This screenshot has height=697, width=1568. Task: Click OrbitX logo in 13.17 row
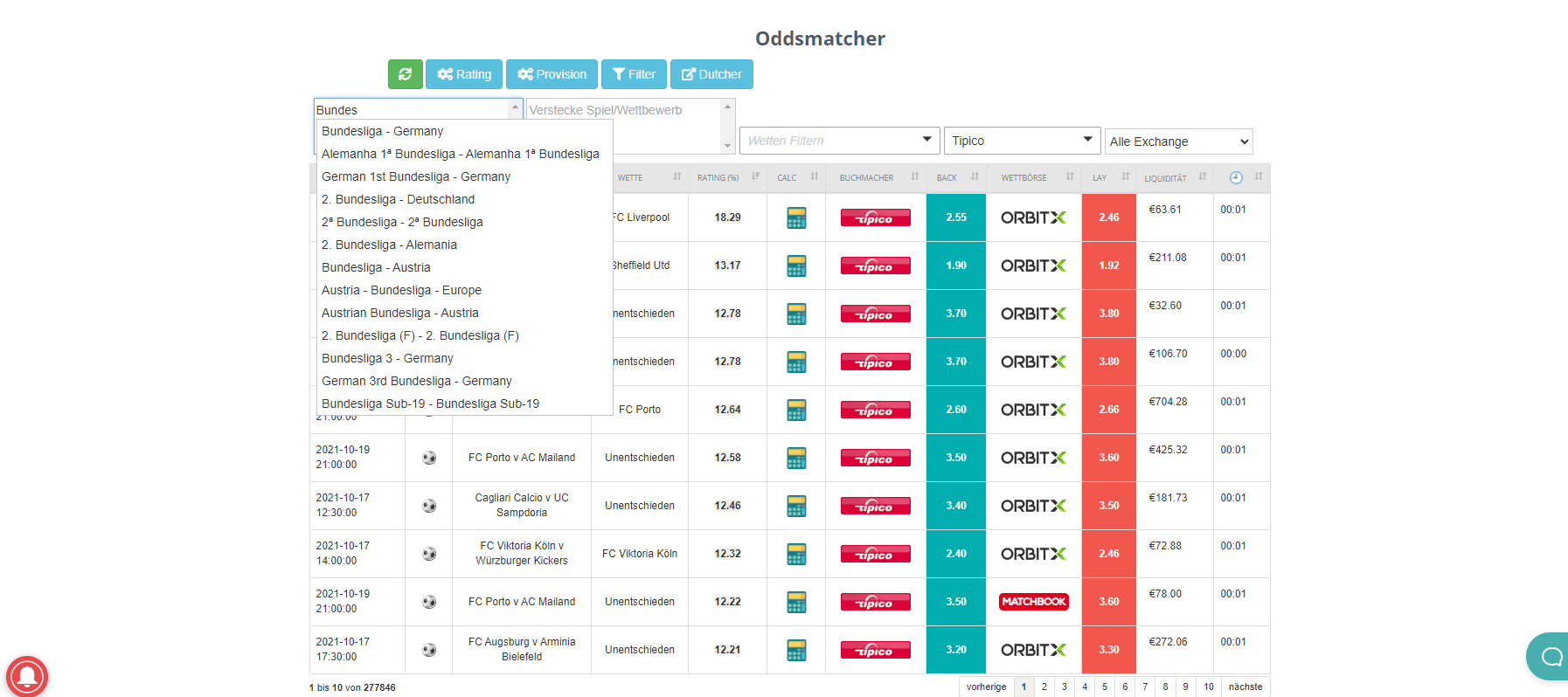[x=1034, y=266]
